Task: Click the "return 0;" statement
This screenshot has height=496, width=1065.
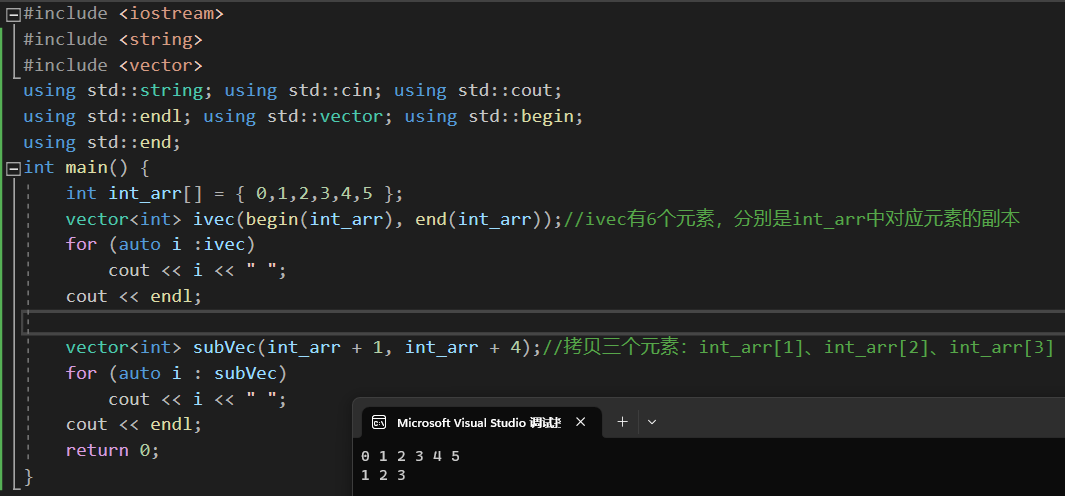Action: [112, 450]
